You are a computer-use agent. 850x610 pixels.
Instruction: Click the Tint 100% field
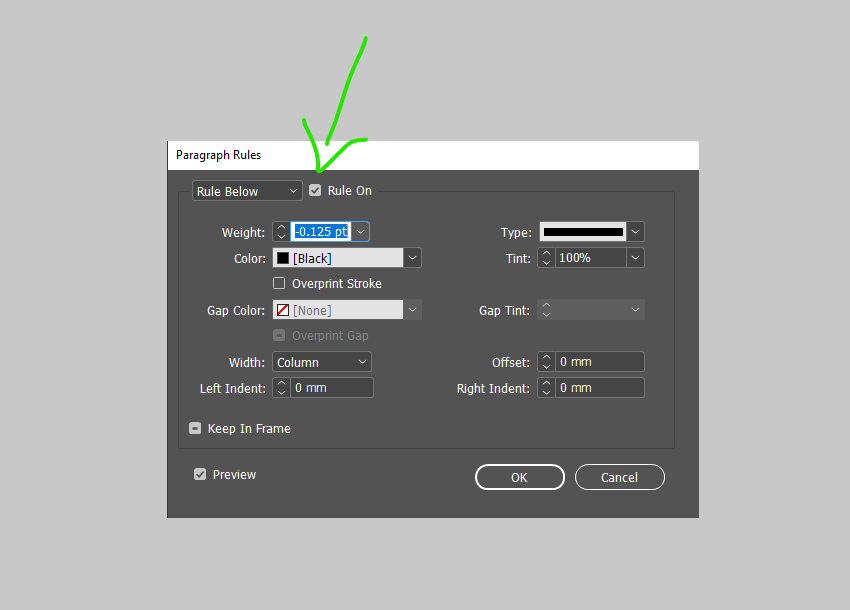click(591, 258)
